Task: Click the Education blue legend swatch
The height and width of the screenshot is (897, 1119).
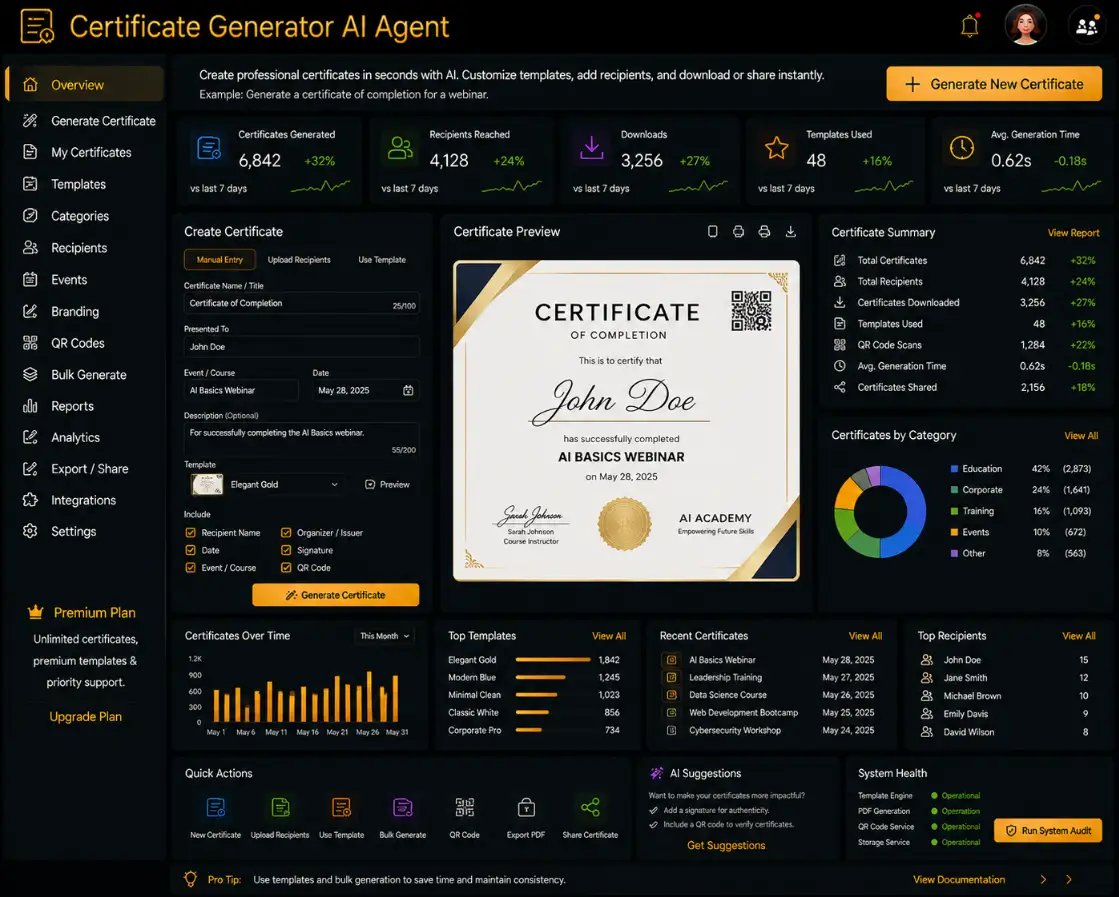Action: pos(954,469)
